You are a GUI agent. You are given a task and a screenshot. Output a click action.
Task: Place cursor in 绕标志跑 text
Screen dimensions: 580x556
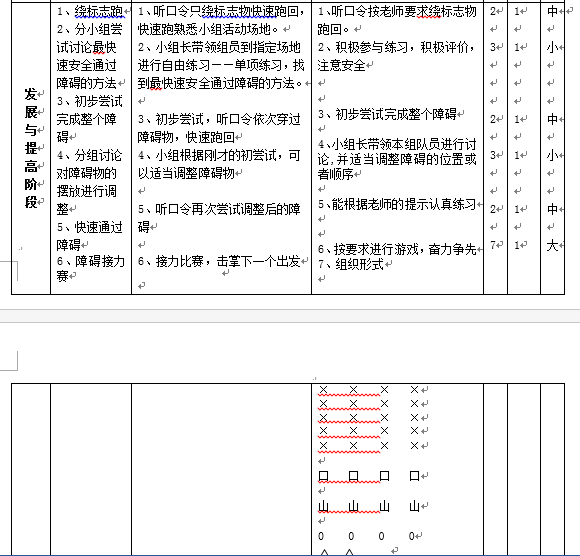[x=98, y=11]
